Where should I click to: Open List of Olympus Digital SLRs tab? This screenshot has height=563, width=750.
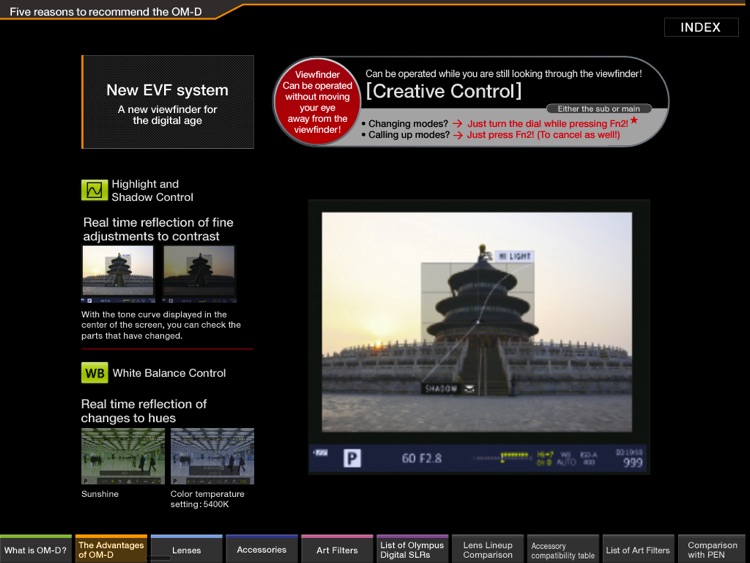(412, 549)
